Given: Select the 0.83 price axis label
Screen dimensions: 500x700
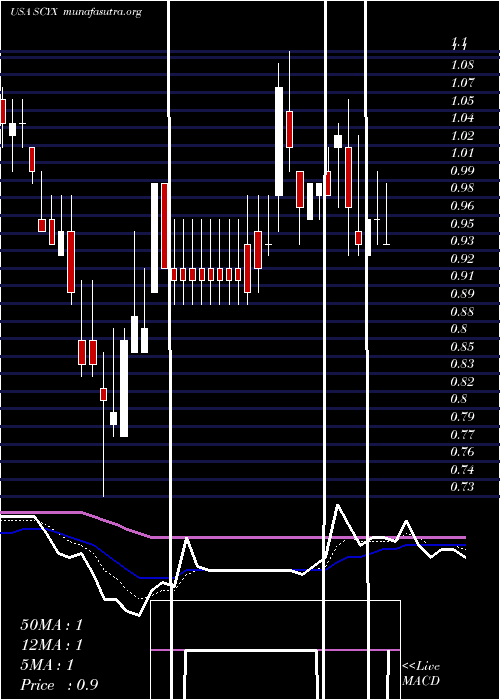Looking at the screenshot, I should [462, 364].
